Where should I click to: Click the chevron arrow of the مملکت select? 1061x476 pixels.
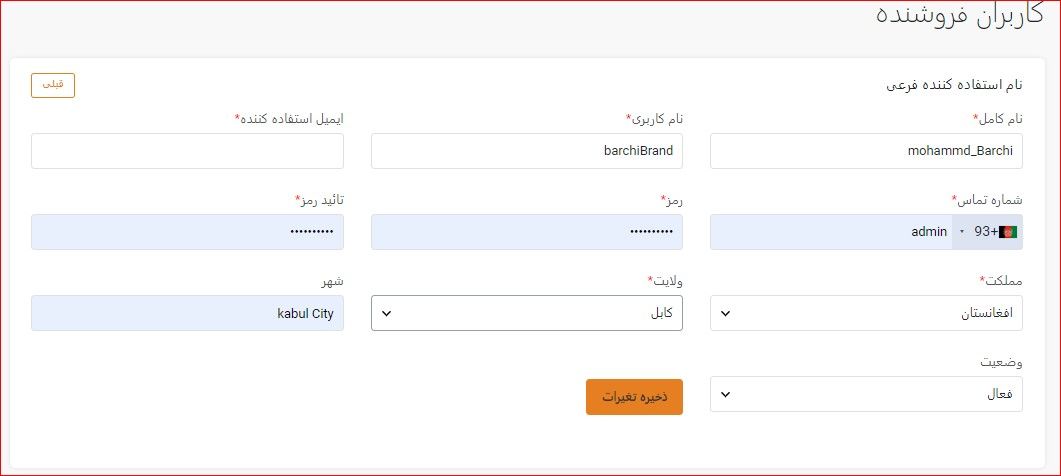click(x=725, y=313)
